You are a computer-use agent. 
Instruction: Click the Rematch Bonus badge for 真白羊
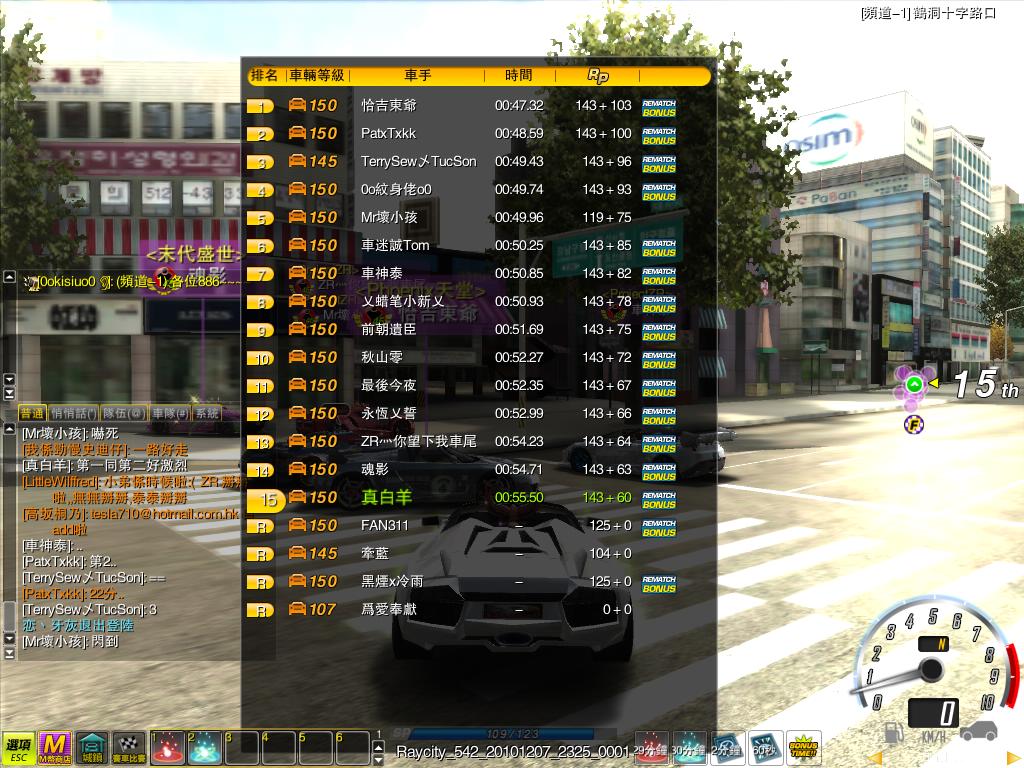659,500
